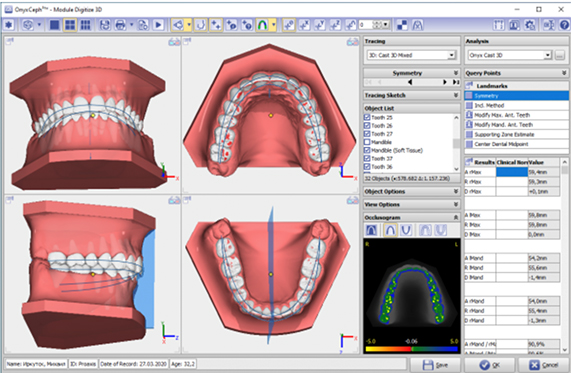
Task: Click the play button in toolbar
Action: 158,25
